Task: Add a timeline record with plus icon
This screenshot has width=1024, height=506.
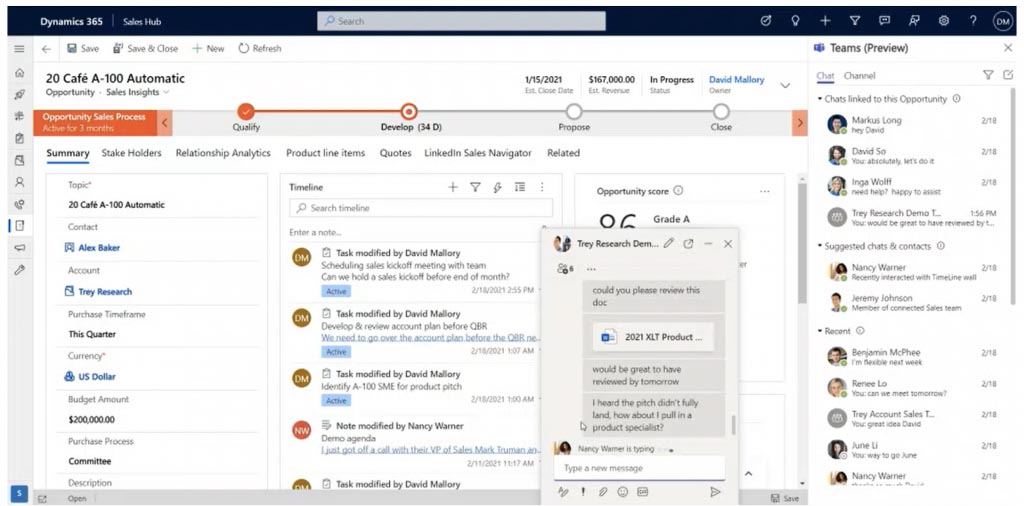Action: 453,187
